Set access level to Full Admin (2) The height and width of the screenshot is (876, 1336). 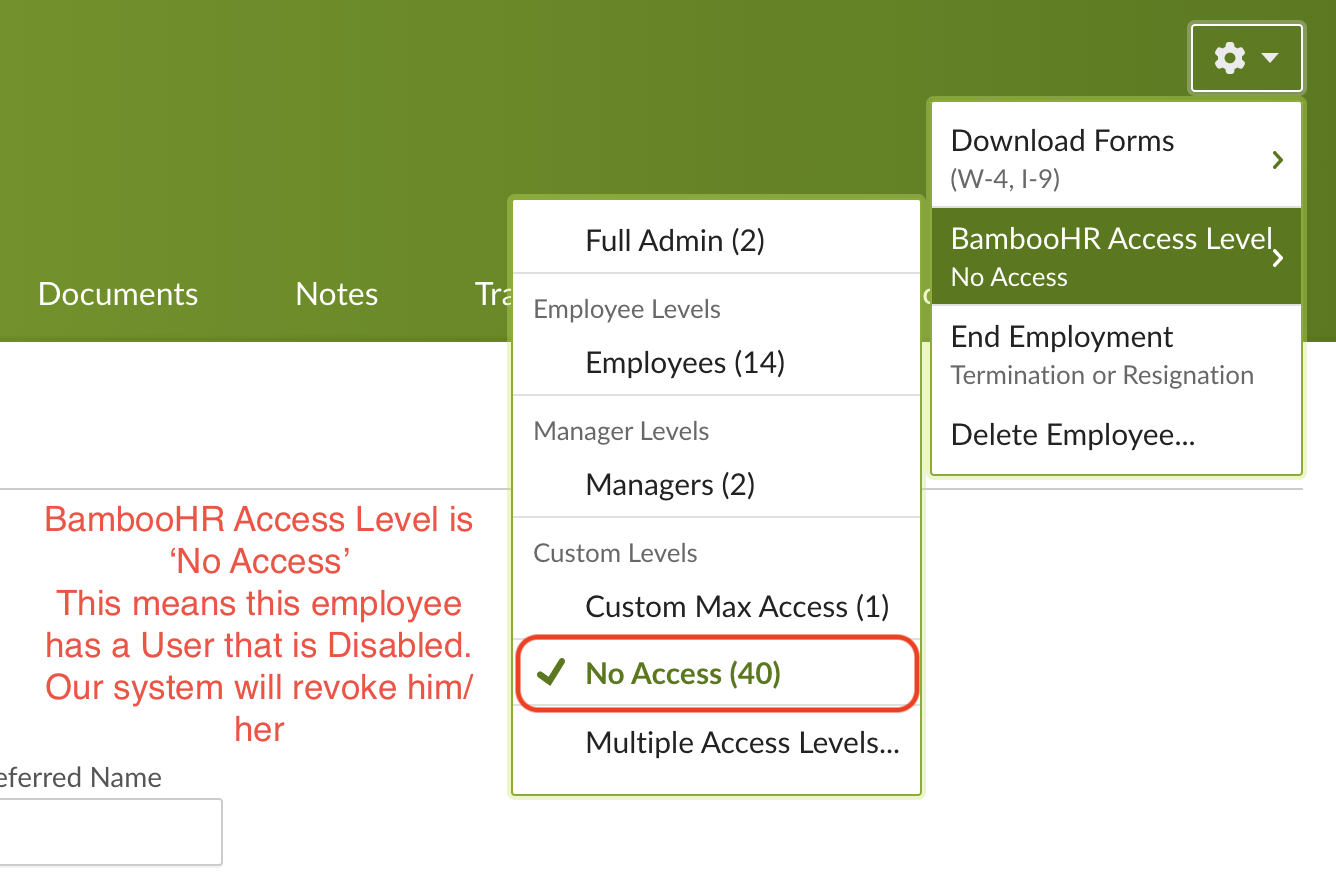[x=716, y=240]
